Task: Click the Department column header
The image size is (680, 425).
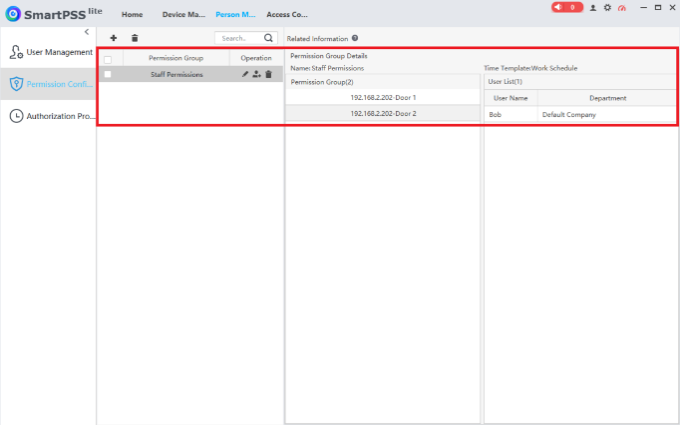Action: point(607,98)
